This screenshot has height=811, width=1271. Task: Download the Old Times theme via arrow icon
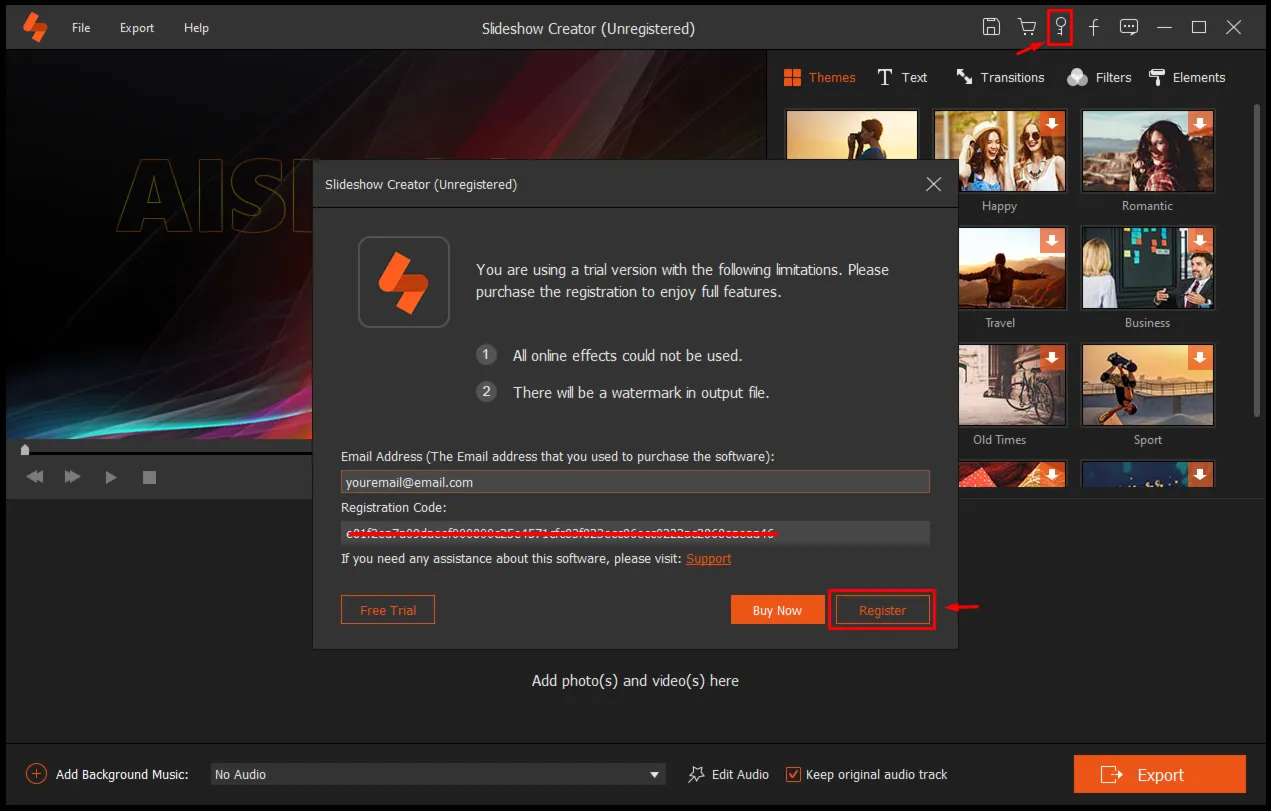tap(1052, 358)
